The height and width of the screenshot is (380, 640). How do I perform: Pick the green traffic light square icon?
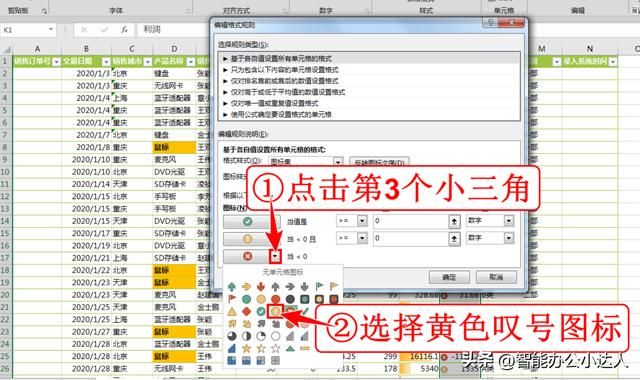tap(304, 299)
